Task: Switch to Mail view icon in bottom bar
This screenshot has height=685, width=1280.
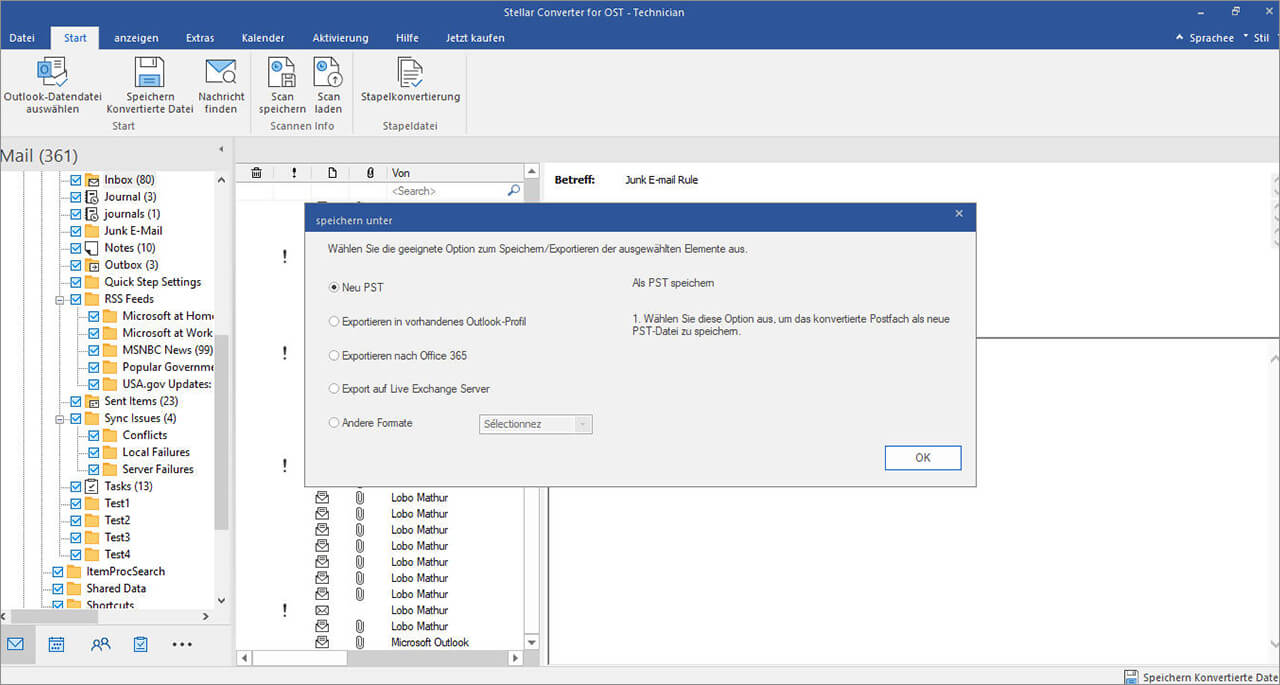Action: tap(16, 644)
